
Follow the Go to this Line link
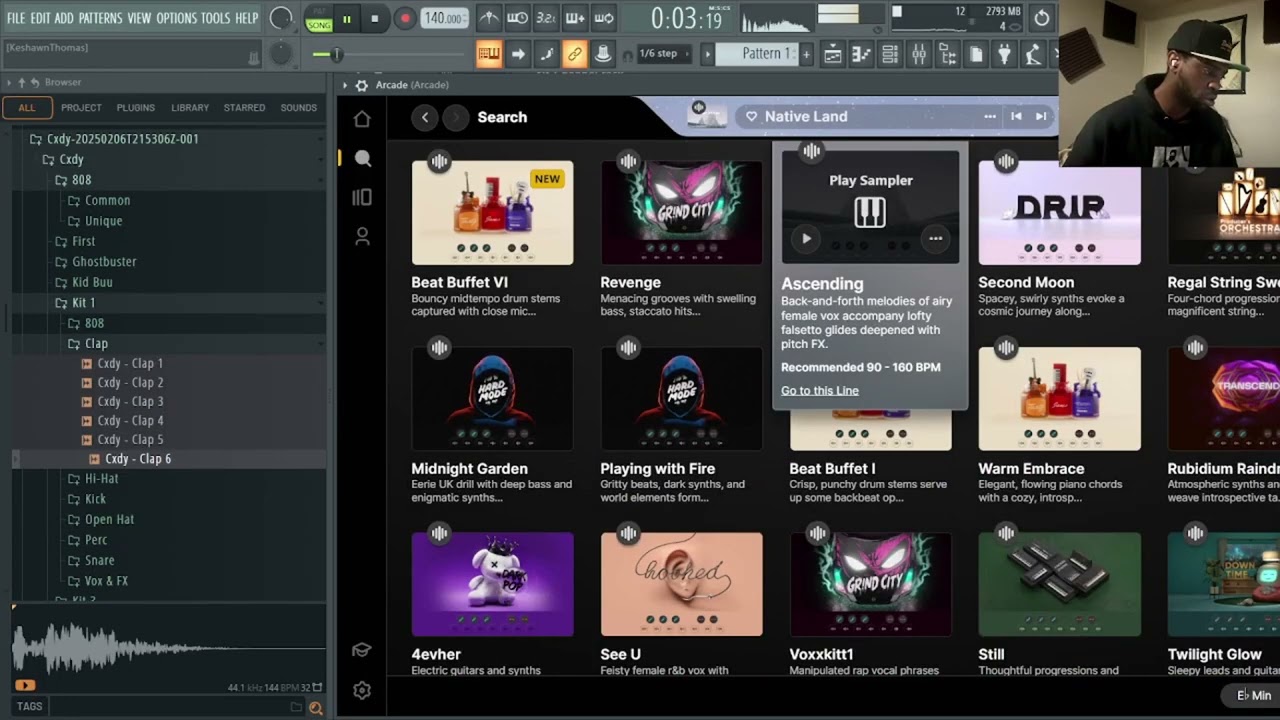coord(819,390)
